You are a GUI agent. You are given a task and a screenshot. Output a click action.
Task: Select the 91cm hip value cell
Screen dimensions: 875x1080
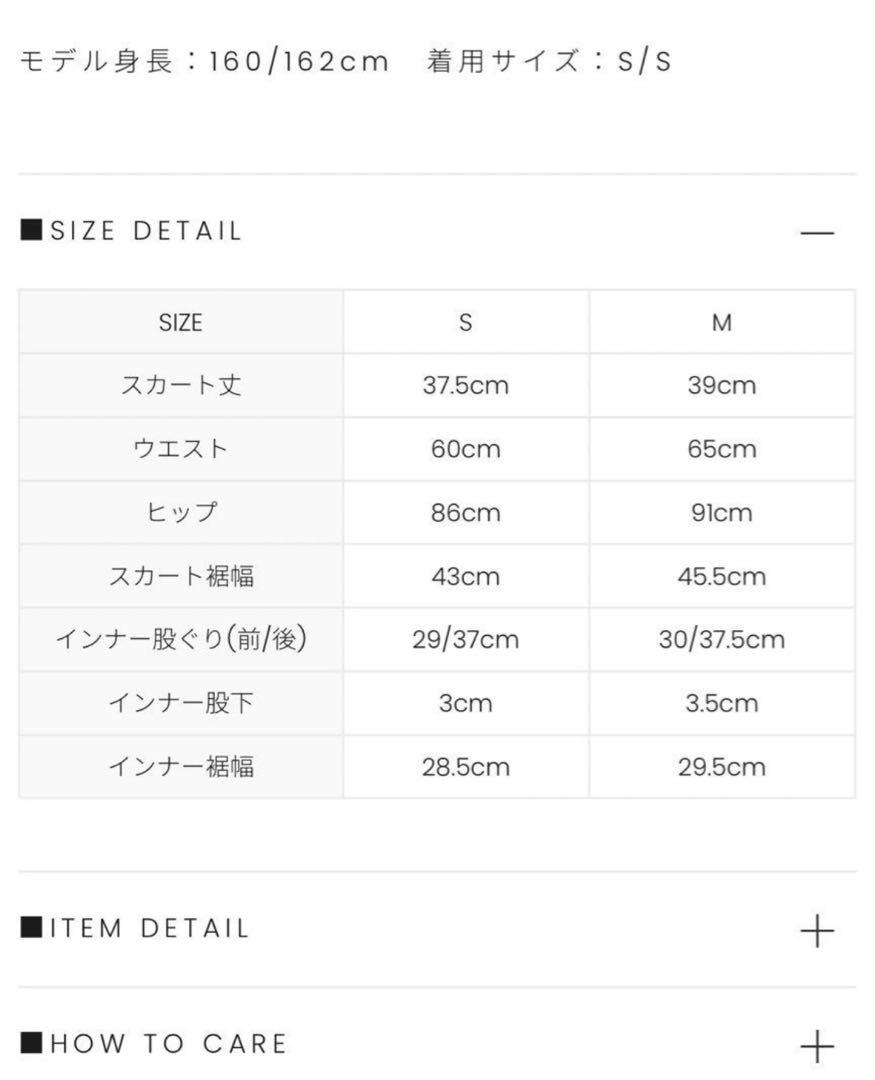722,512
